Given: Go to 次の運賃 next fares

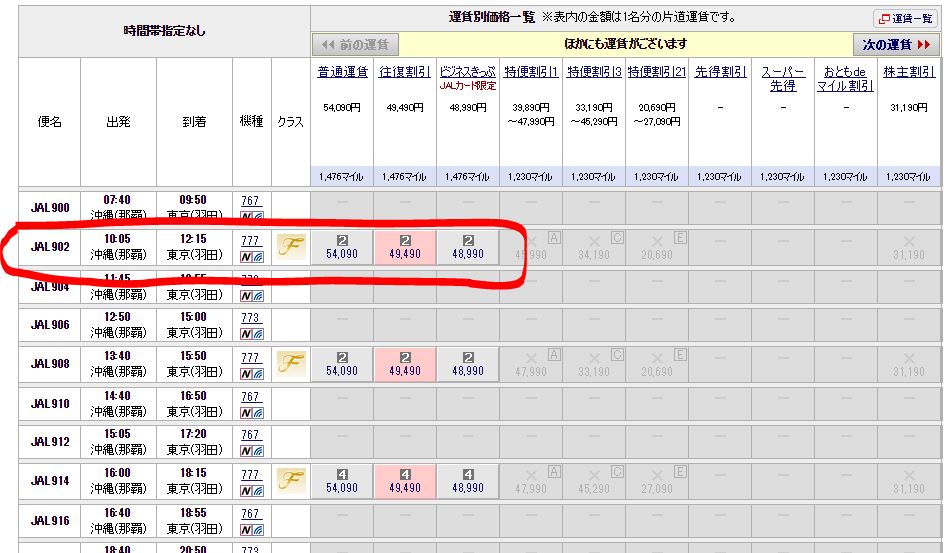Looking at the screenshot, I should click(896, 45).
